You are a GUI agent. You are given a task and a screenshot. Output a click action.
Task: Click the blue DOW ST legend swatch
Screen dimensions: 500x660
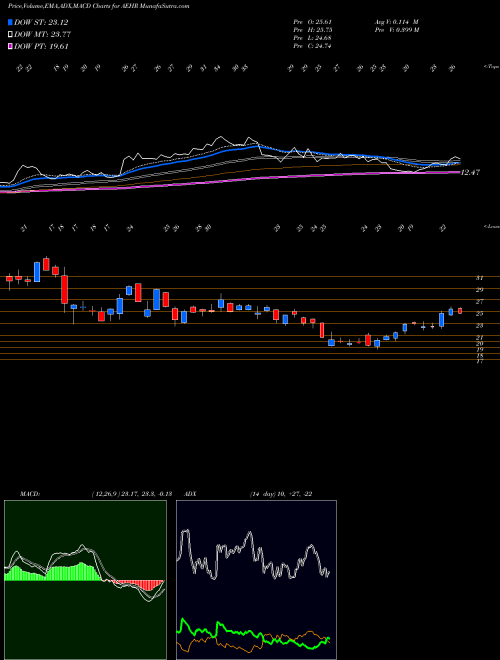pyautogui.click(x=10, y=22)
